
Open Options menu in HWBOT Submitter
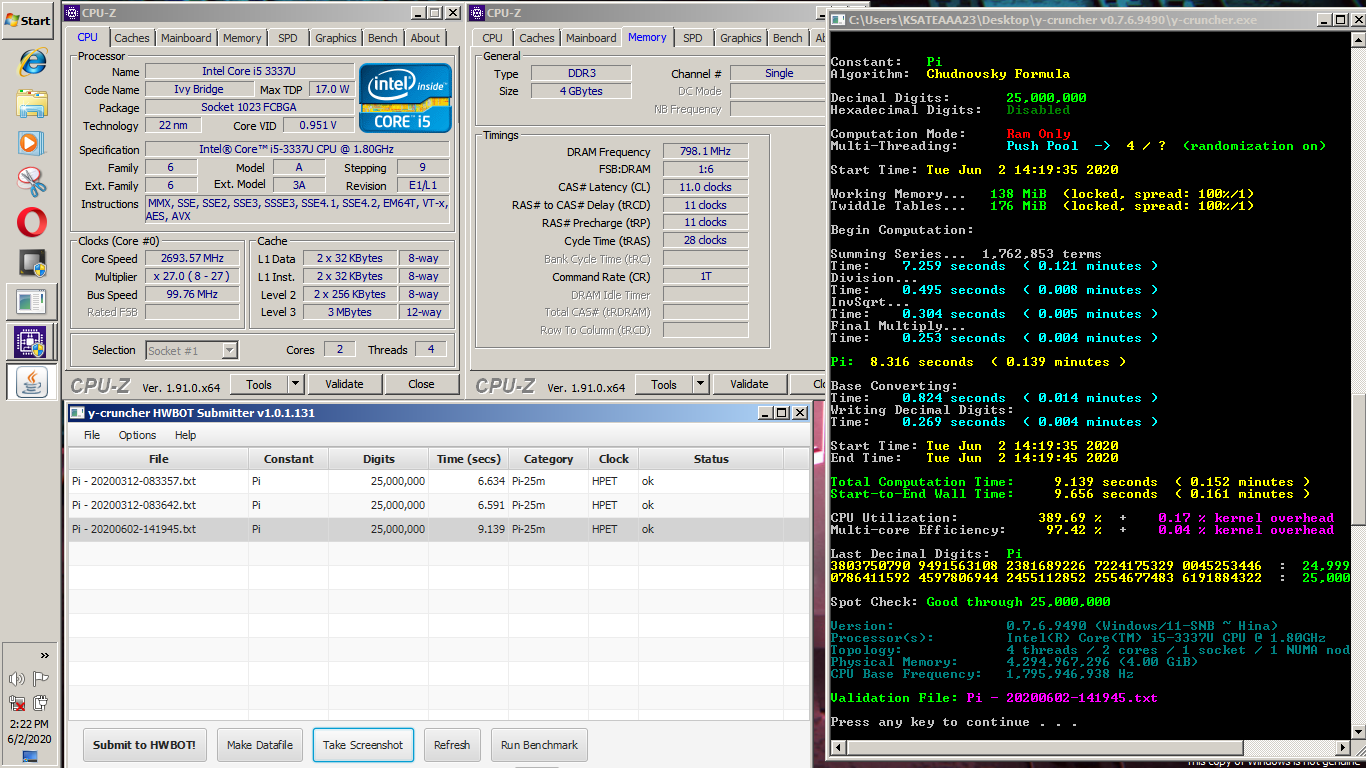138,435
